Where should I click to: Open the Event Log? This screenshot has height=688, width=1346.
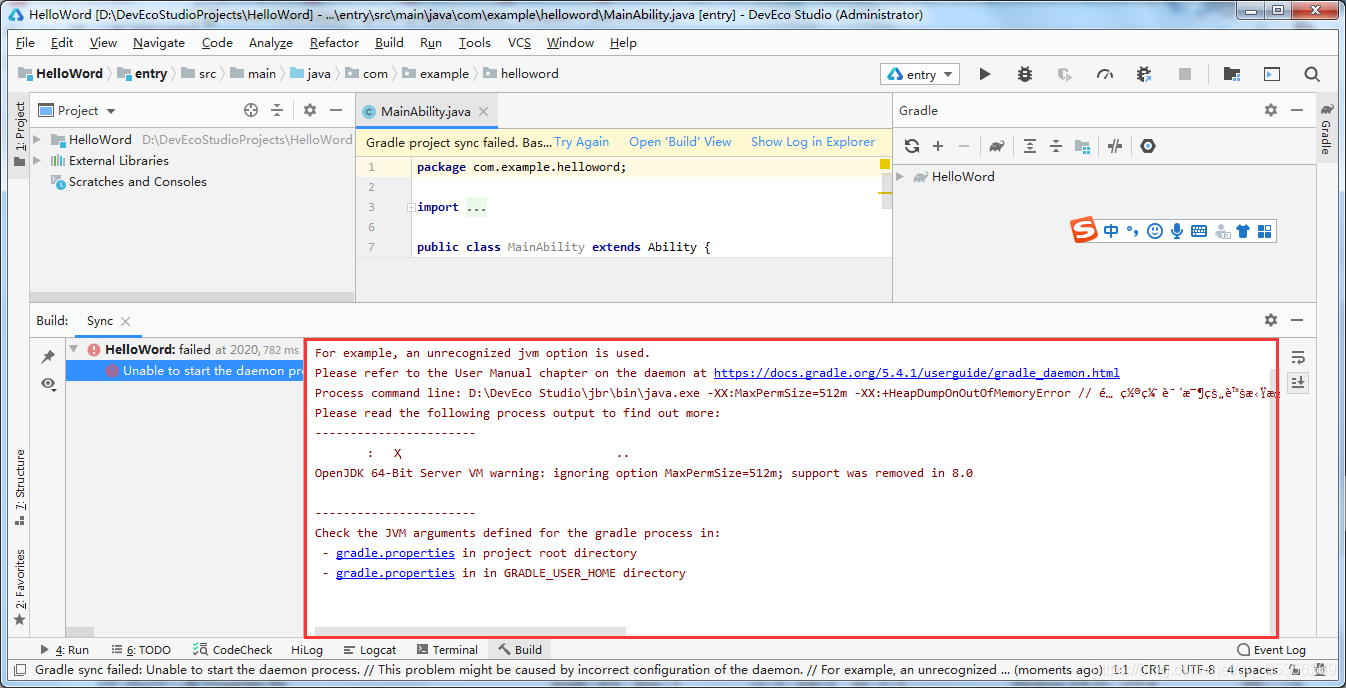(x=1271, y=650)
